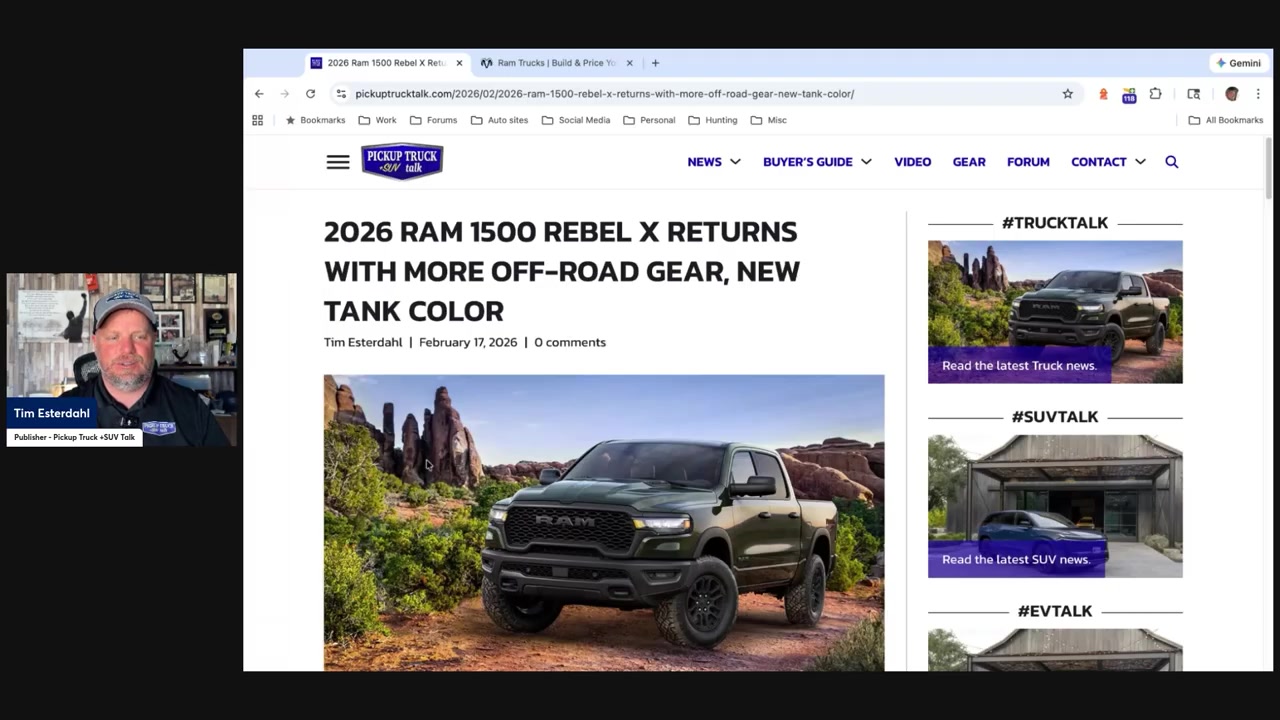This screenshot has height=720, width=1280.
Task: Click the Pickup Truck Talk logo
Action: [402, 161]
